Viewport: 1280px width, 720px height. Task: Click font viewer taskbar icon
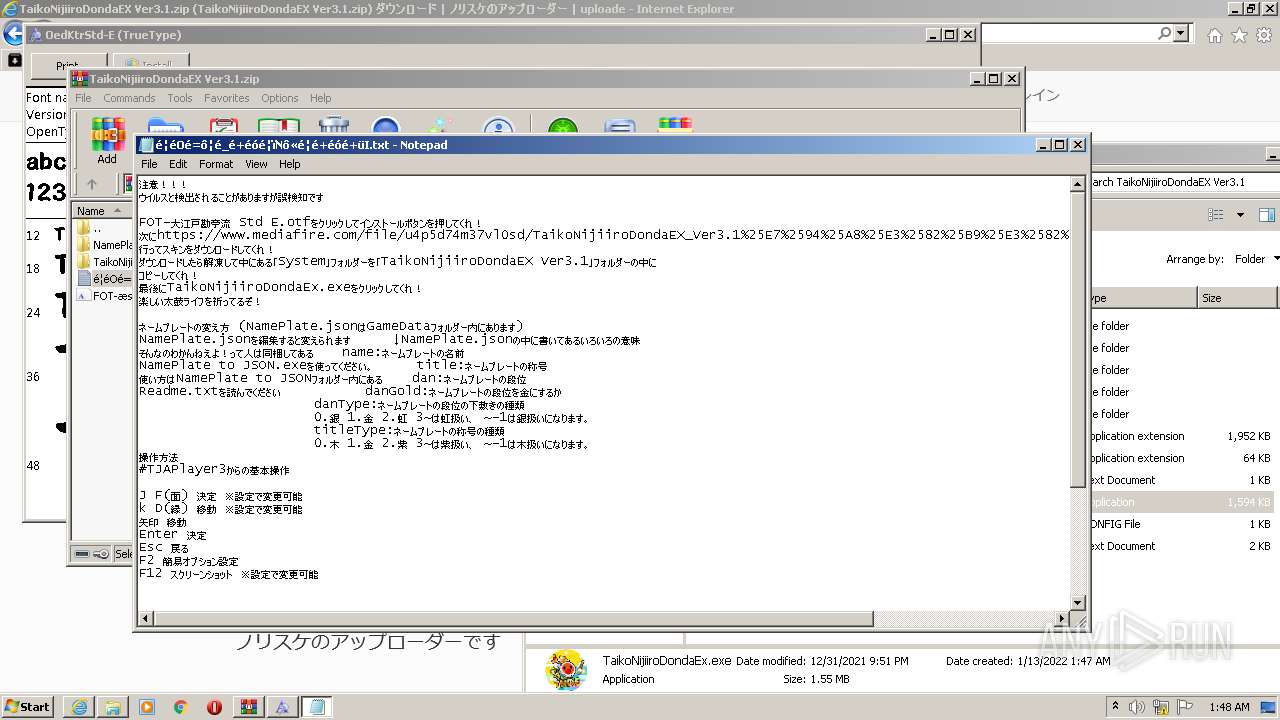click(283, 707)
